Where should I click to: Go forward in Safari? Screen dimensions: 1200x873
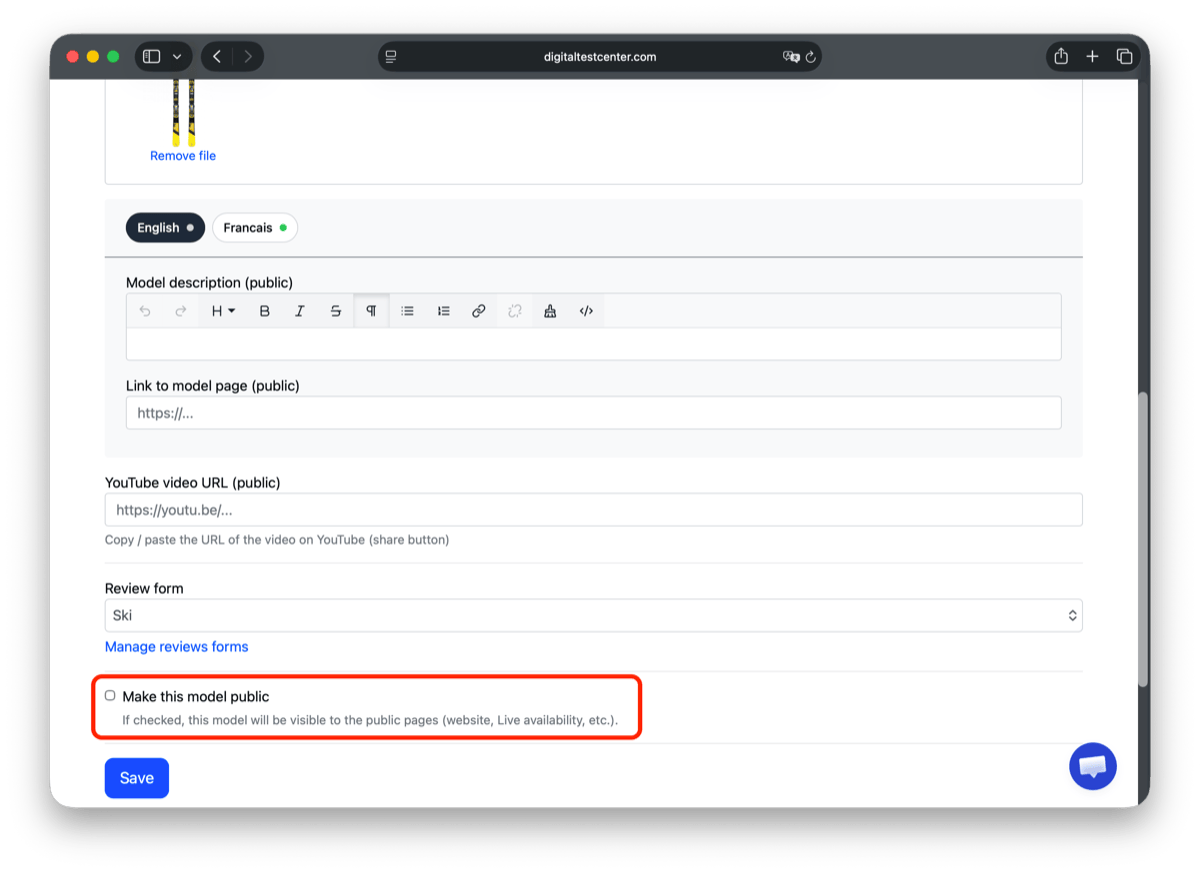point(248,57)
